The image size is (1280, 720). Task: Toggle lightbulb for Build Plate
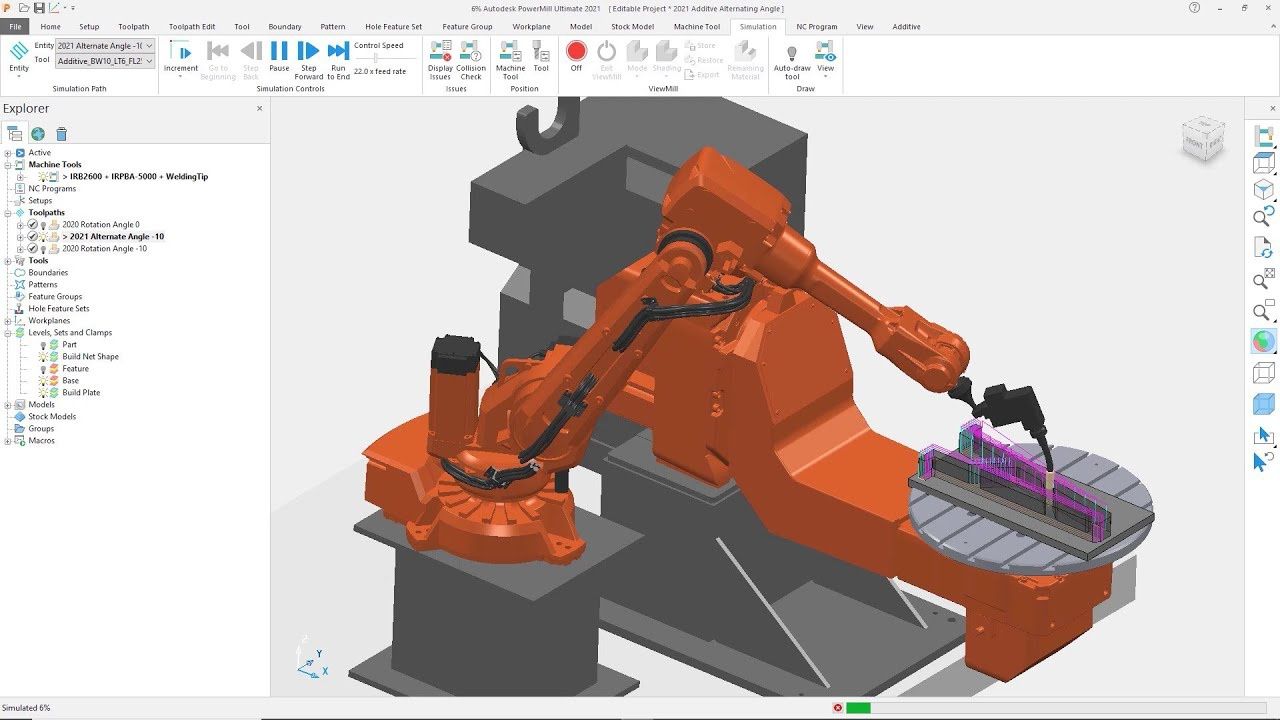pyautogui.click(x=43, y=392)
